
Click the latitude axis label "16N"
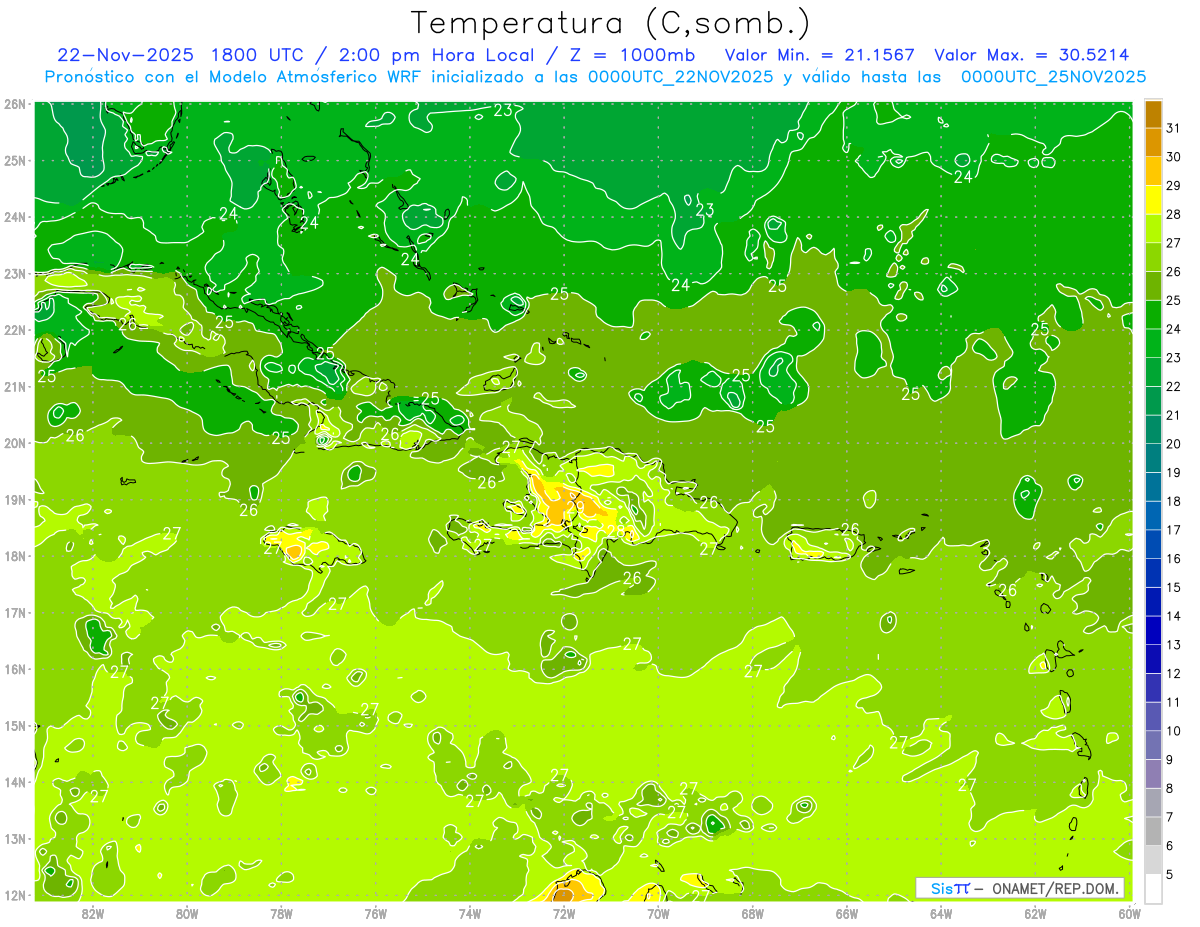point(15,669)
